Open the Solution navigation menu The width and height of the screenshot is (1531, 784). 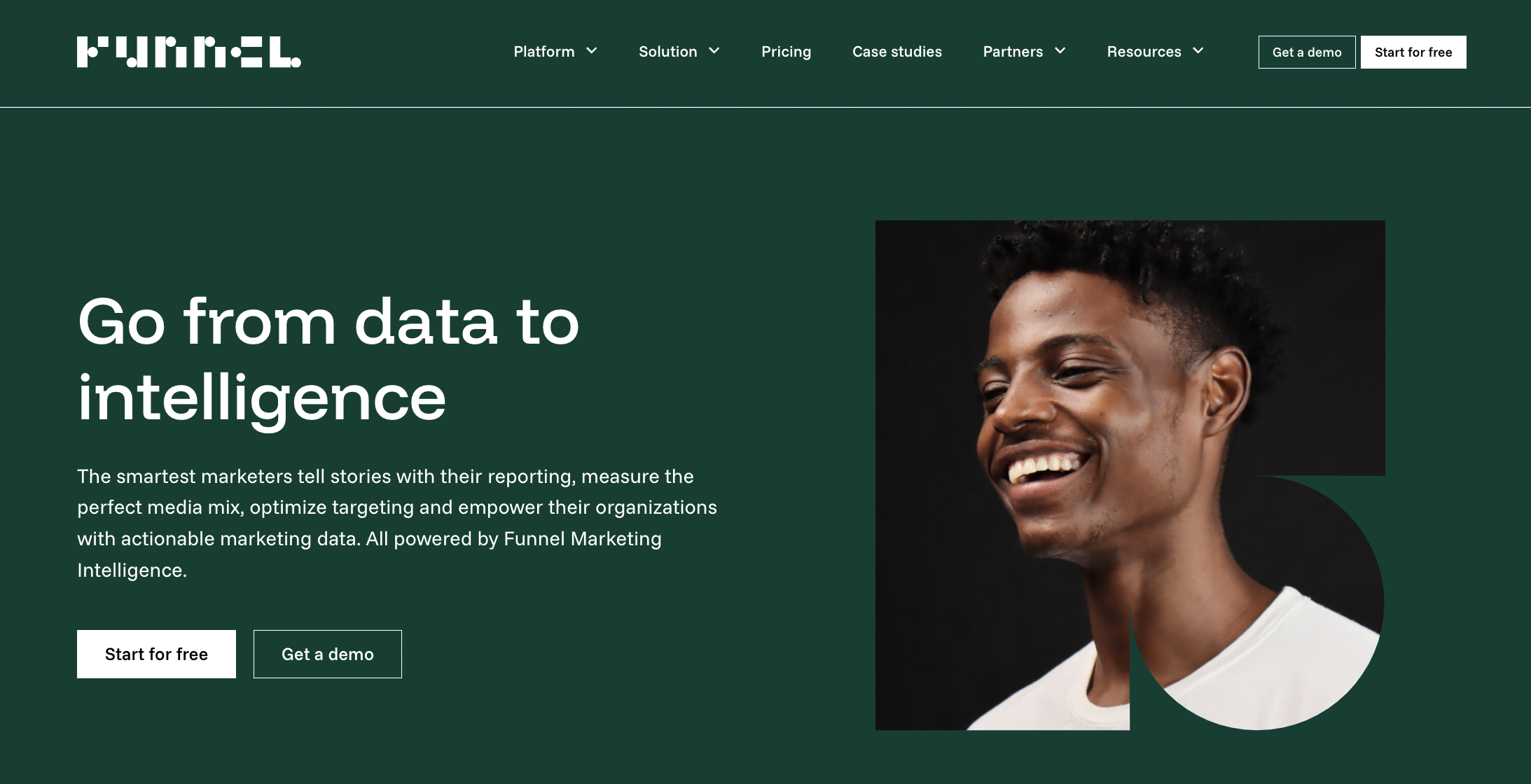[x=667, y=52]
